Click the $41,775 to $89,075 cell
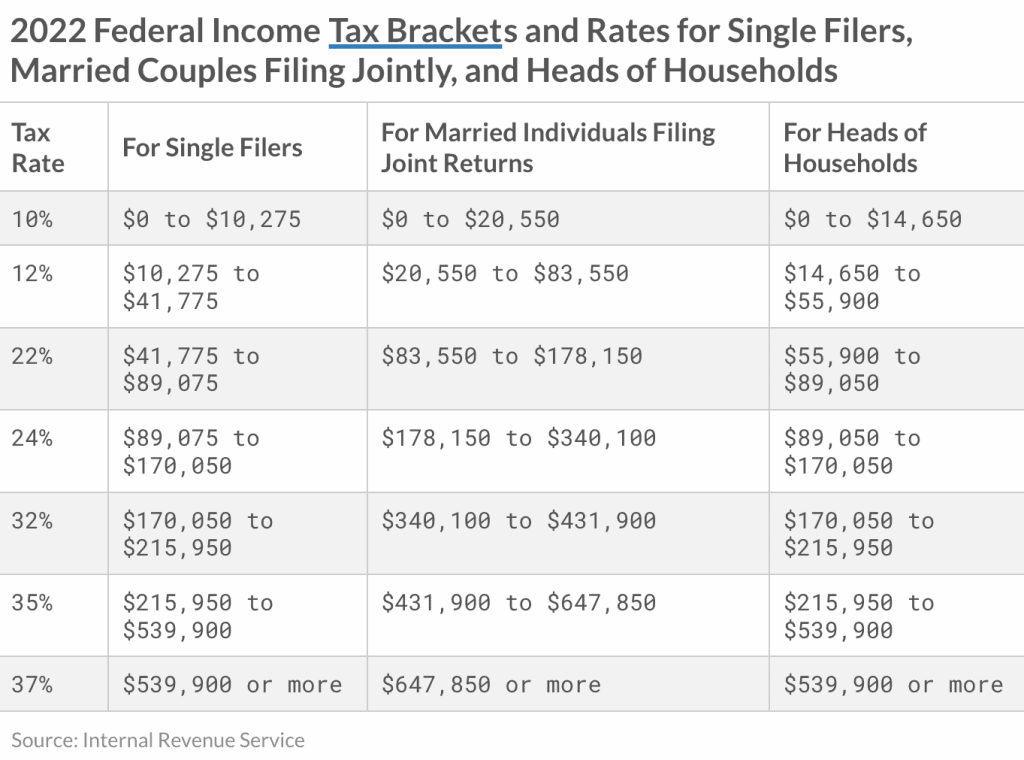The width and height of the screenshot is (1024, 760). click(191, 369)
